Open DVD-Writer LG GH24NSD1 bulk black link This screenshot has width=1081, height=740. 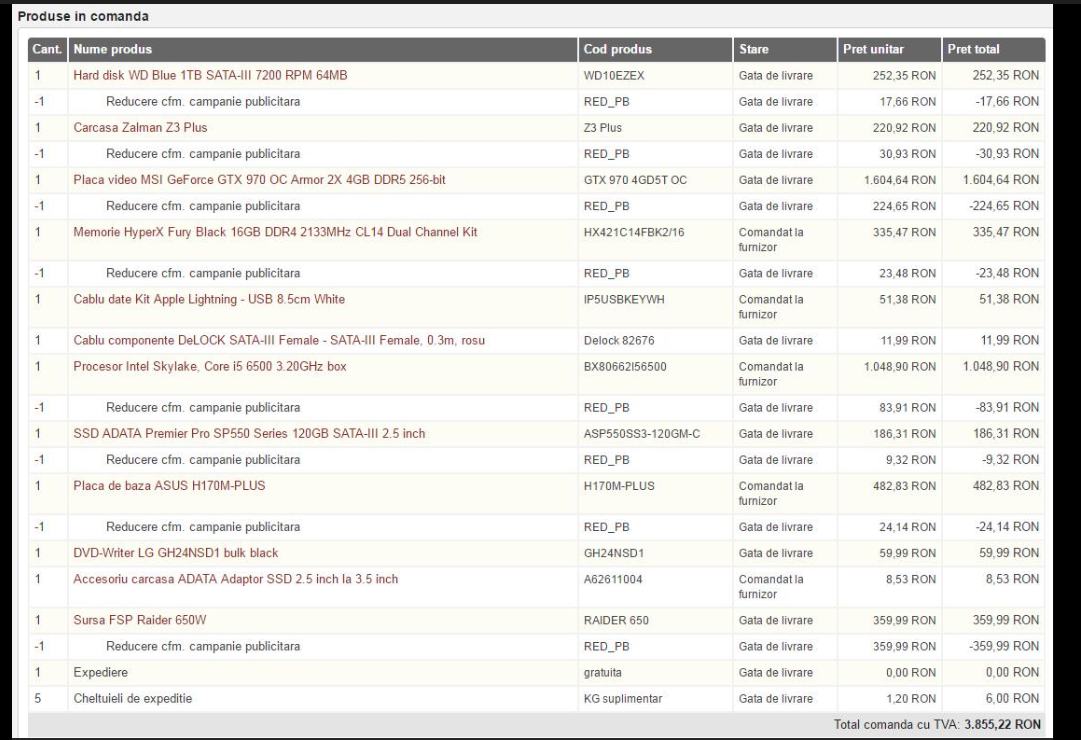(x=176, y=553)
